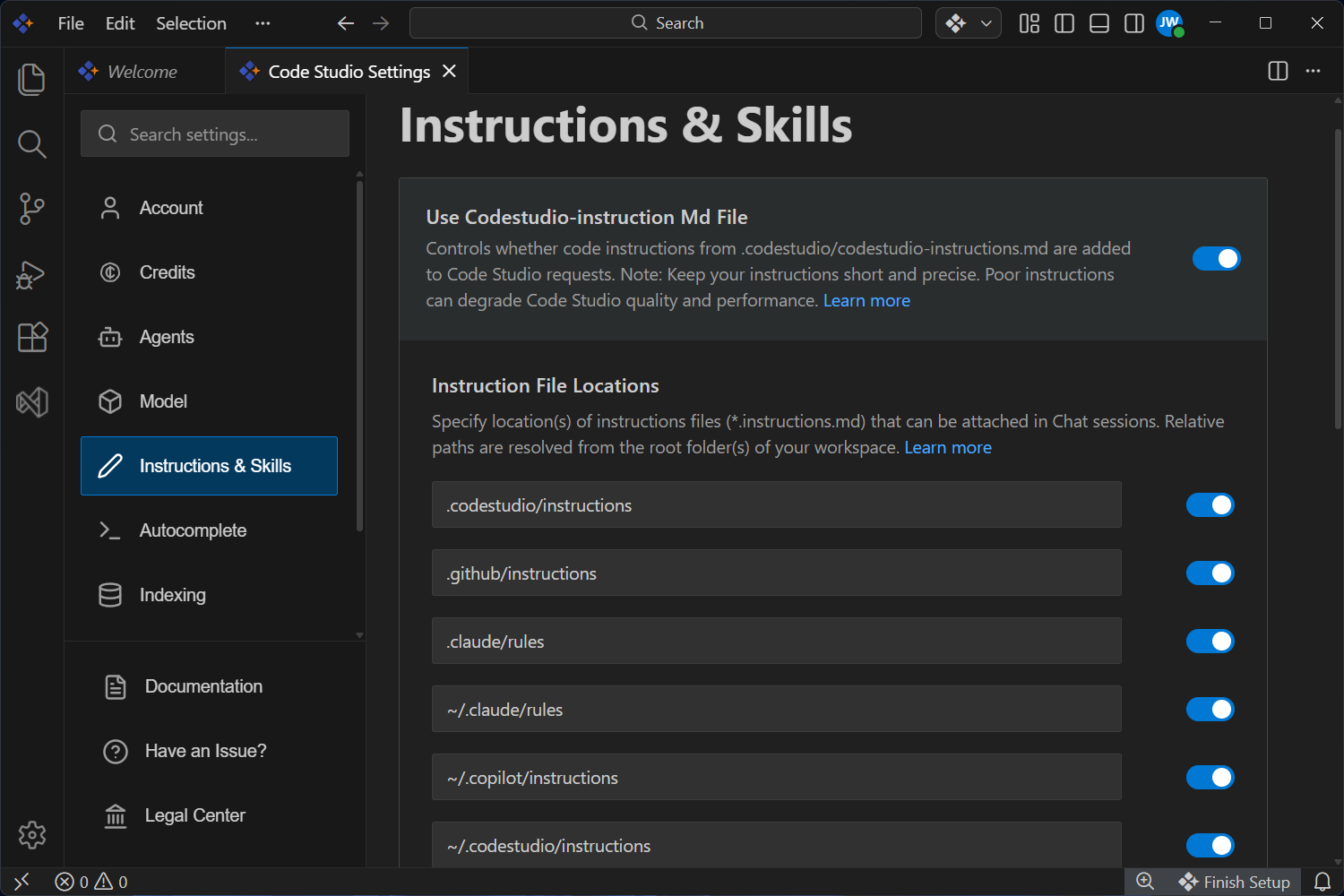Open Account settings section

[x=209, y=208]
